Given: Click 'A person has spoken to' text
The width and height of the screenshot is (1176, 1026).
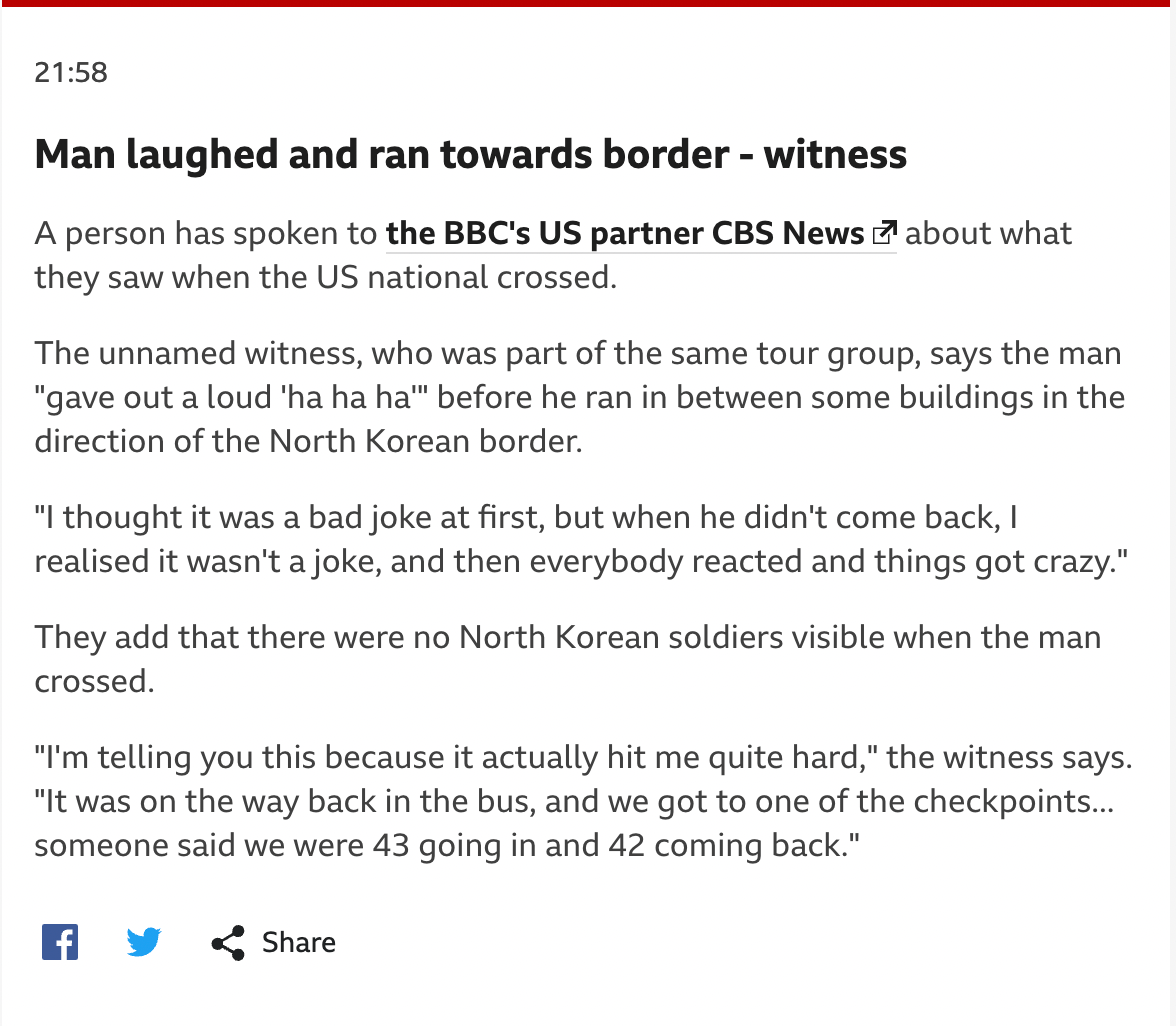Looking at the screenshot, I should coord(206,233).
